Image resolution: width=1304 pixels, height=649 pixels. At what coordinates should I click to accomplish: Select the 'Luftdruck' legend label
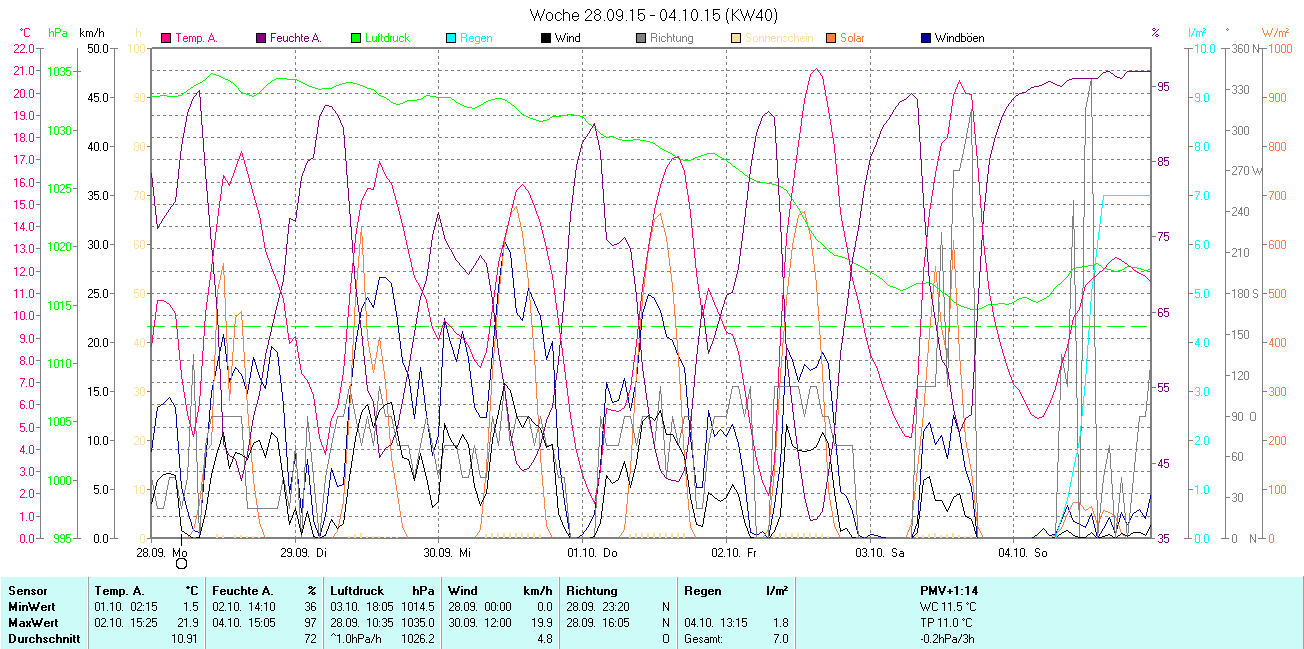(x=388, y=38)
